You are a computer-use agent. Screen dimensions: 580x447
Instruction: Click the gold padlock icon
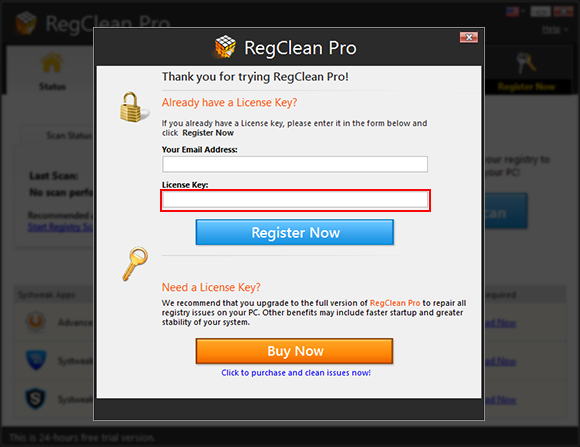(x=134, y=108)
